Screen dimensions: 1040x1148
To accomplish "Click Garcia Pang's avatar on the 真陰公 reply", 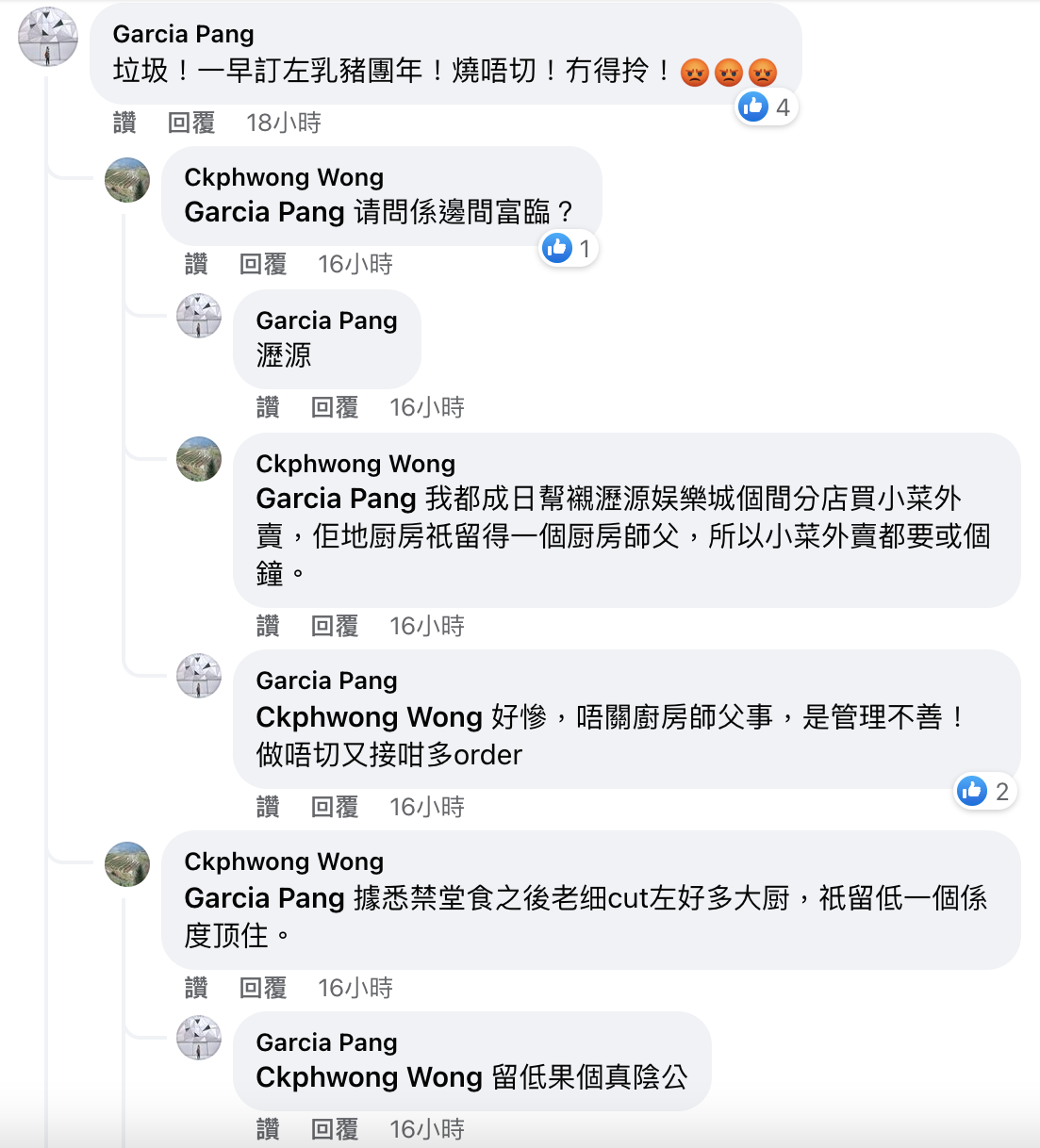I will 199,1038.
